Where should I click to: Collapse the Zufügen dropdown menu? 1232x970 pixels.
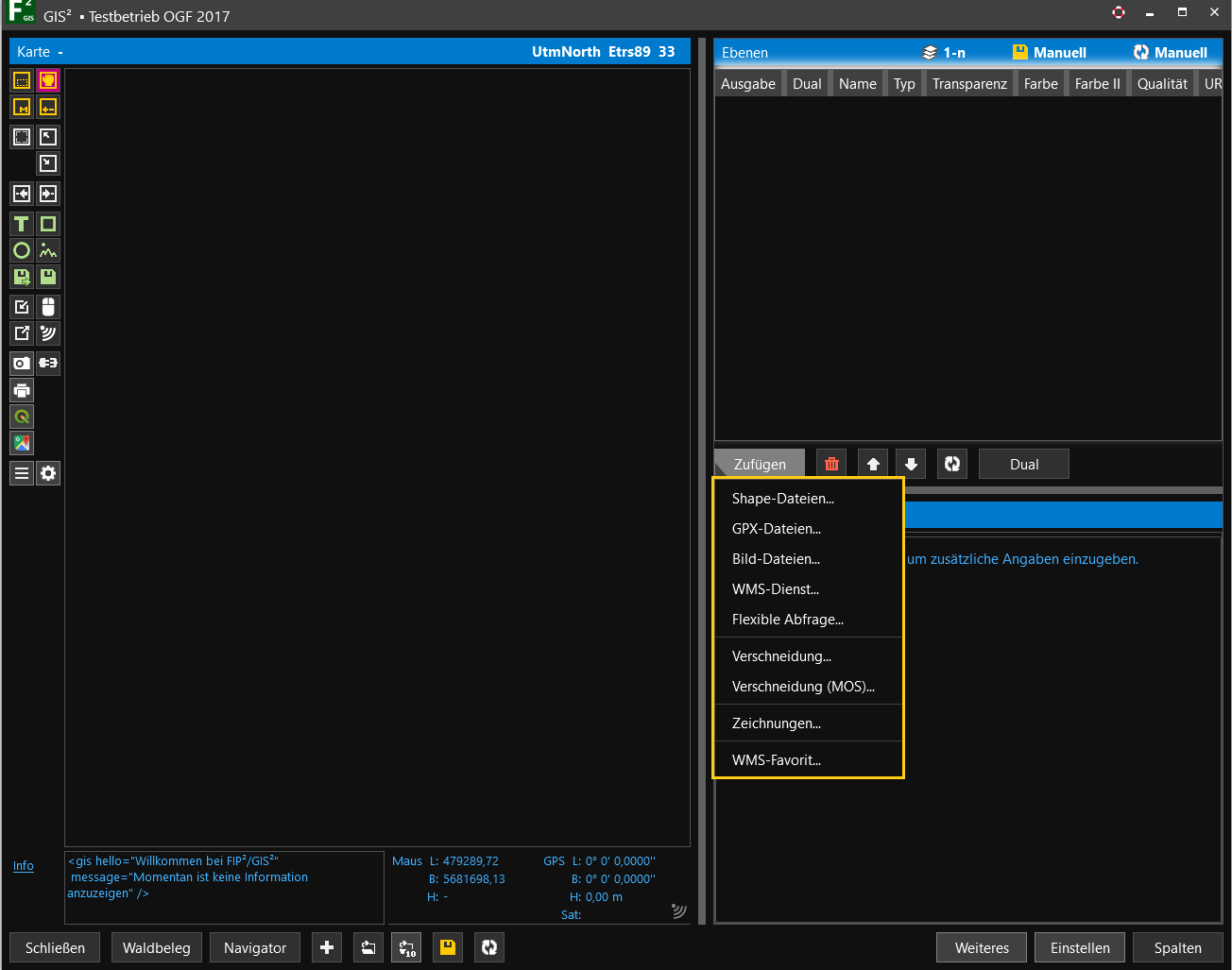pyautogui.click(x=760, y=464)
